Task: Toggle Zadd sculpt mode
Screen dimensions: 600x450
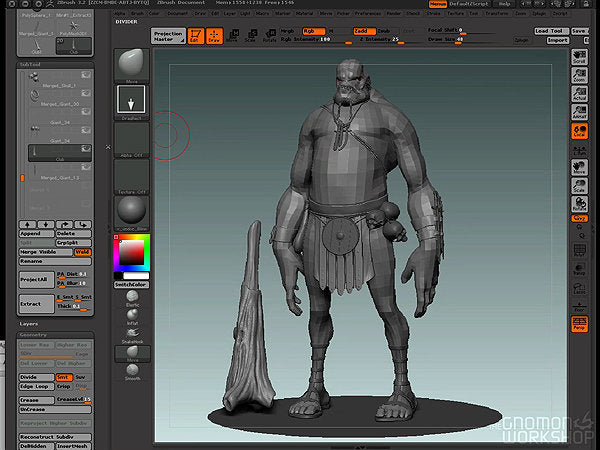Action: [x=364, y=31]
